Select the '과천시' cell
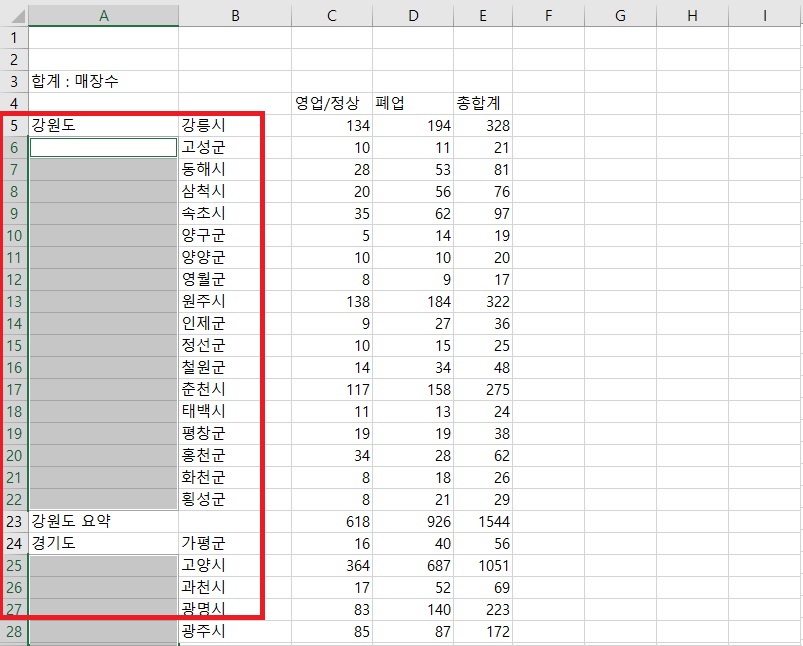Image resolution: width=803 pixels, height=646 pixels. pos(235,588)
